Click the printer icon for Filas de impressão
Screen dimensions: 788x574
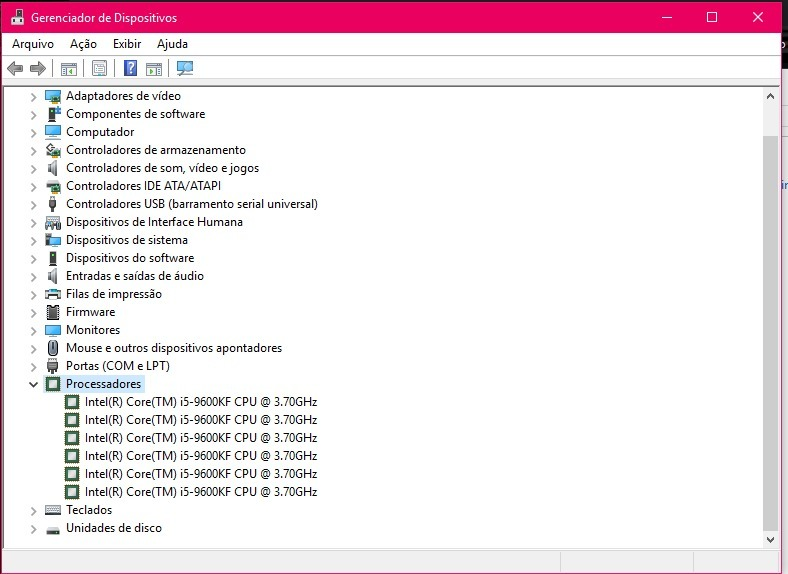53,294
